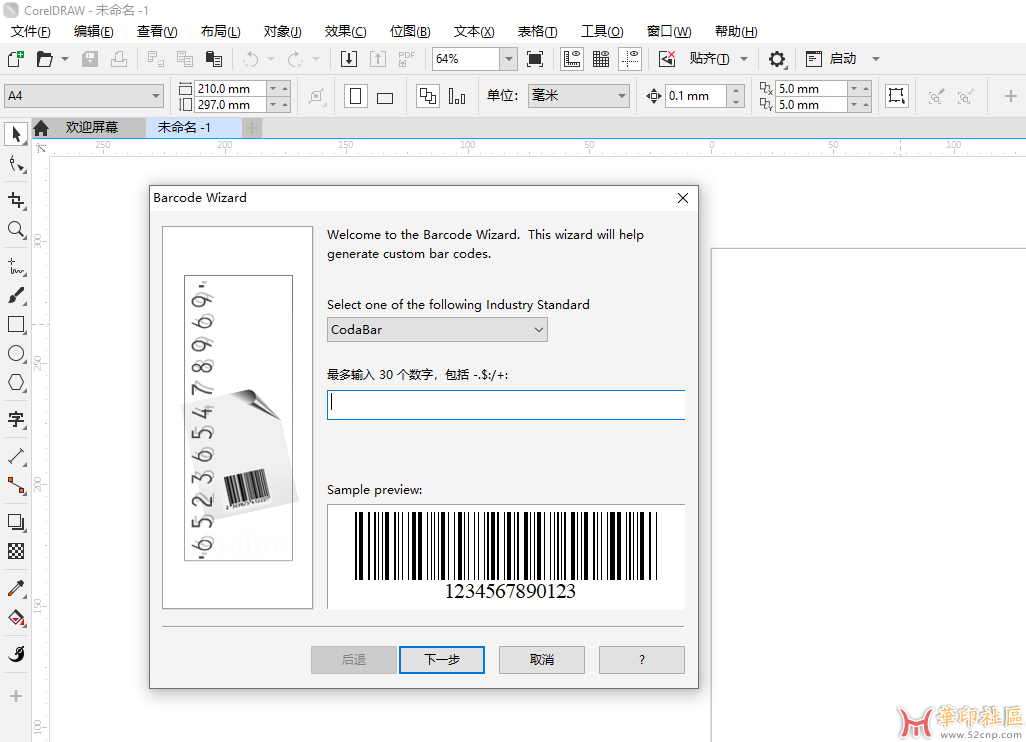Click the page width 210.0 mm field
The image size is (1026, 742).
231,88
